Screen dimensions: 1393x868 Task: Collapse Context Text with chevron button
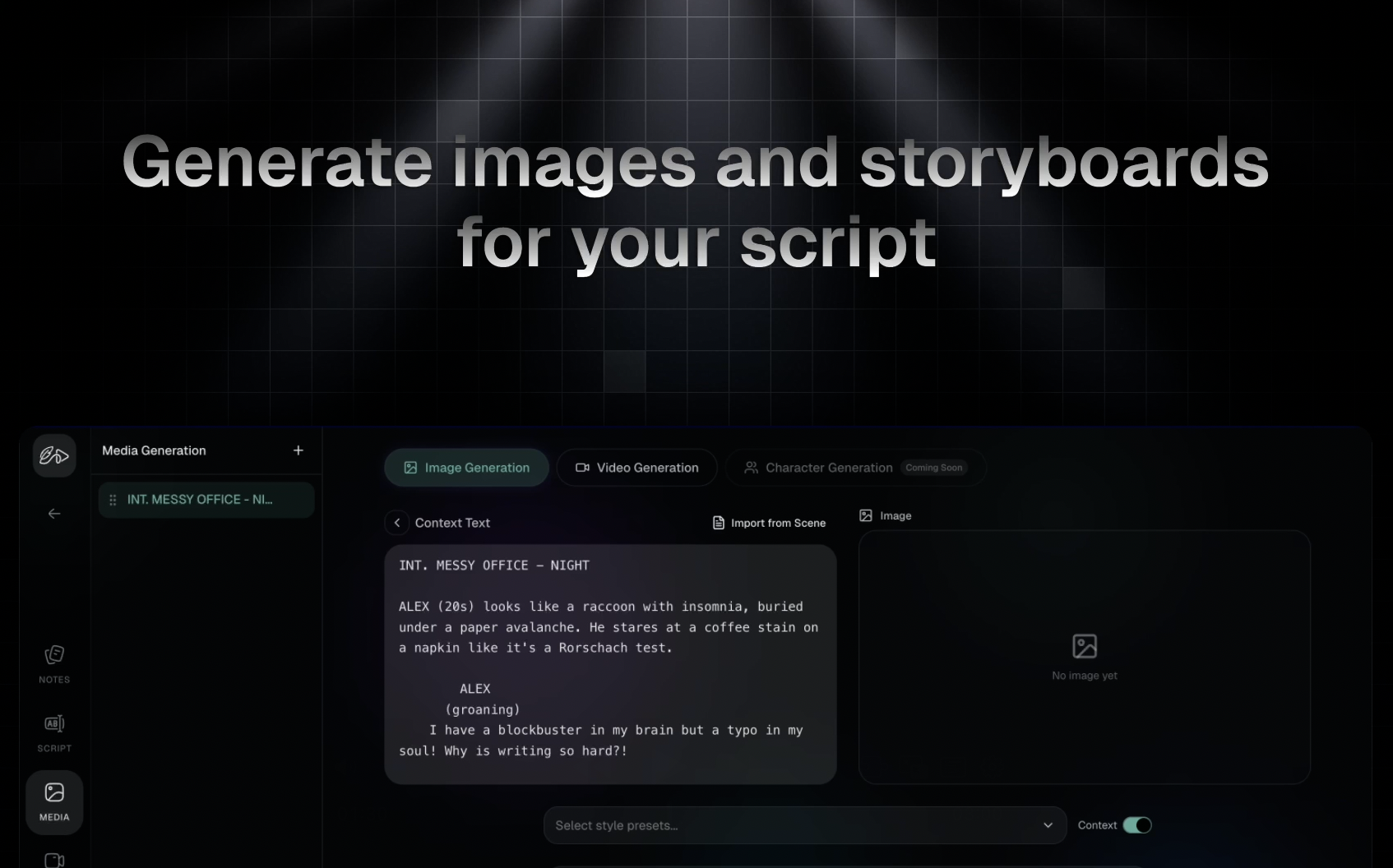(397, 523)
